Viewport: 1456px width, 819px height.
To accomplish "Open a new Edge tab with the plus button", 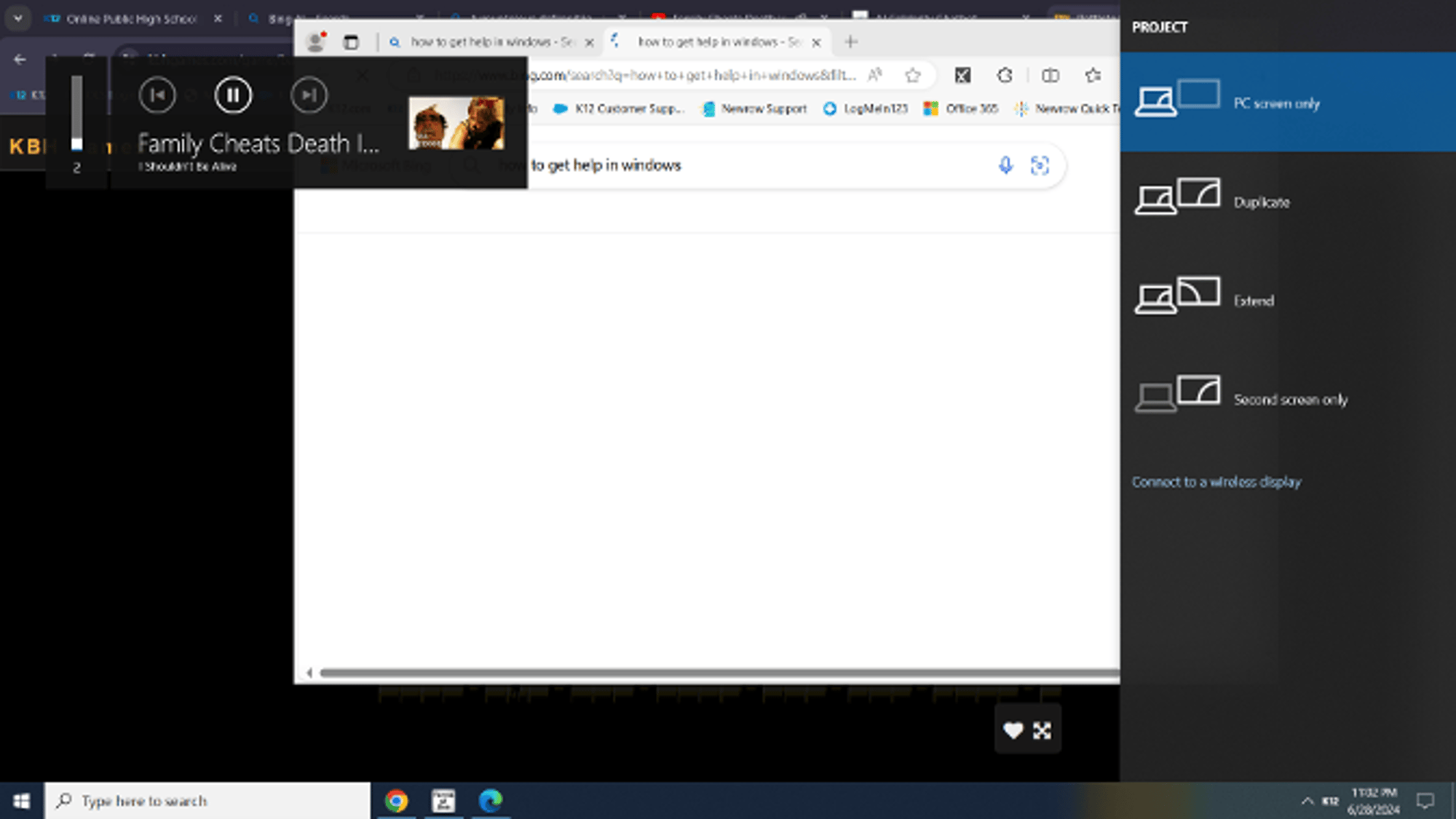I will pyautogui.click(x=850, y=42).
